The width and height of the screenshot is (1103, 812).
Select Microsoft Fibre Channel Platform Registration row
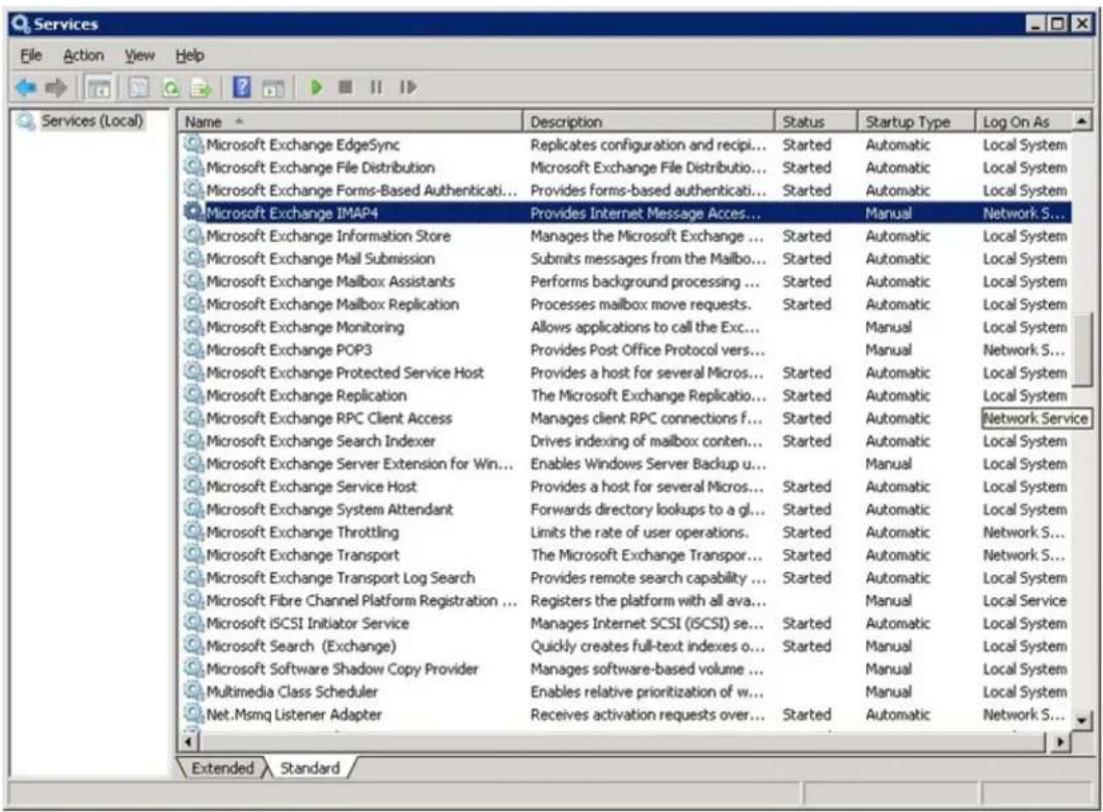tap(626, 600)
